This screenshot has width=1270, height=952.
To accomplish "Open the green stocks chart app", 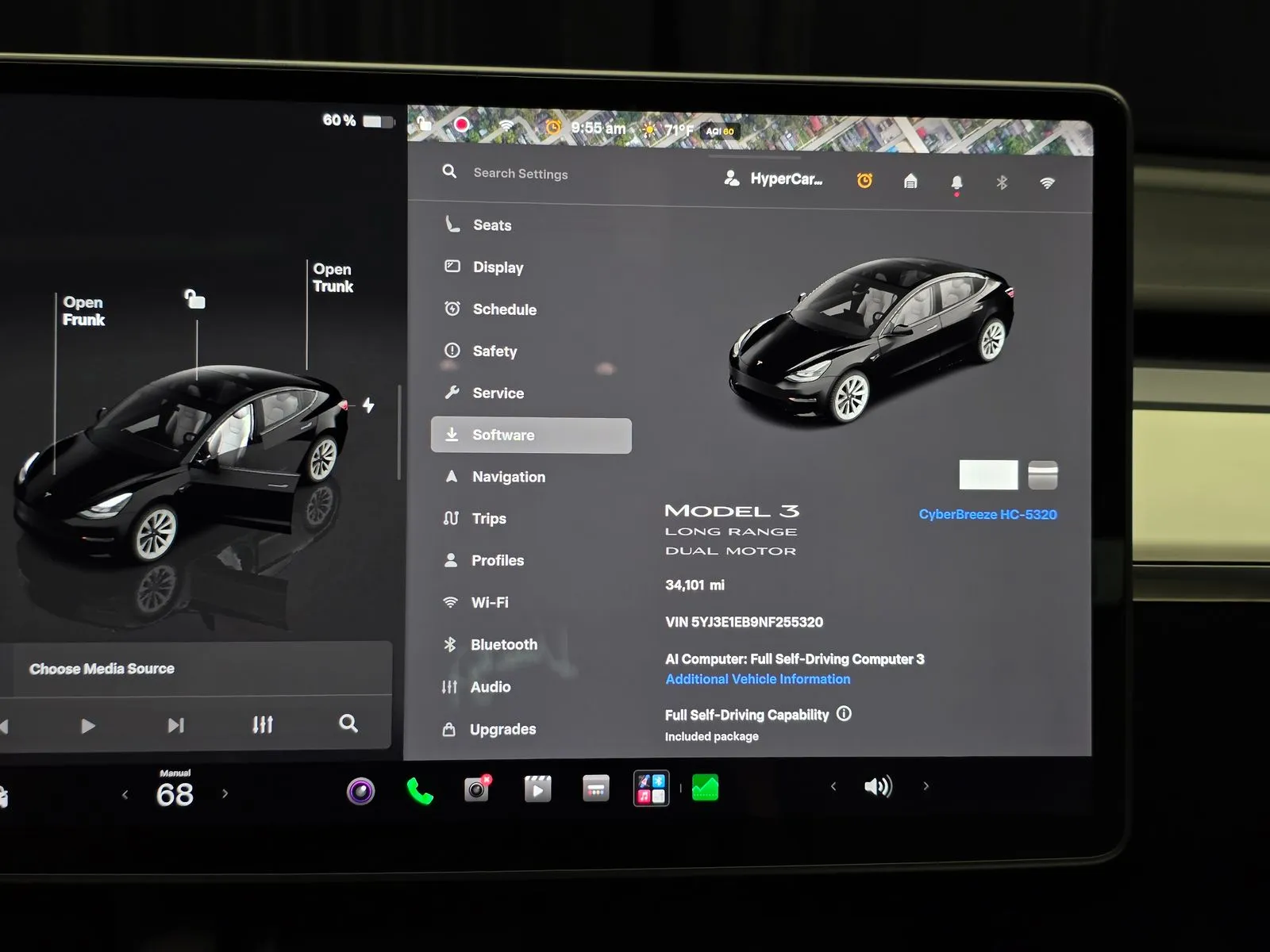I will coord(705,788).
